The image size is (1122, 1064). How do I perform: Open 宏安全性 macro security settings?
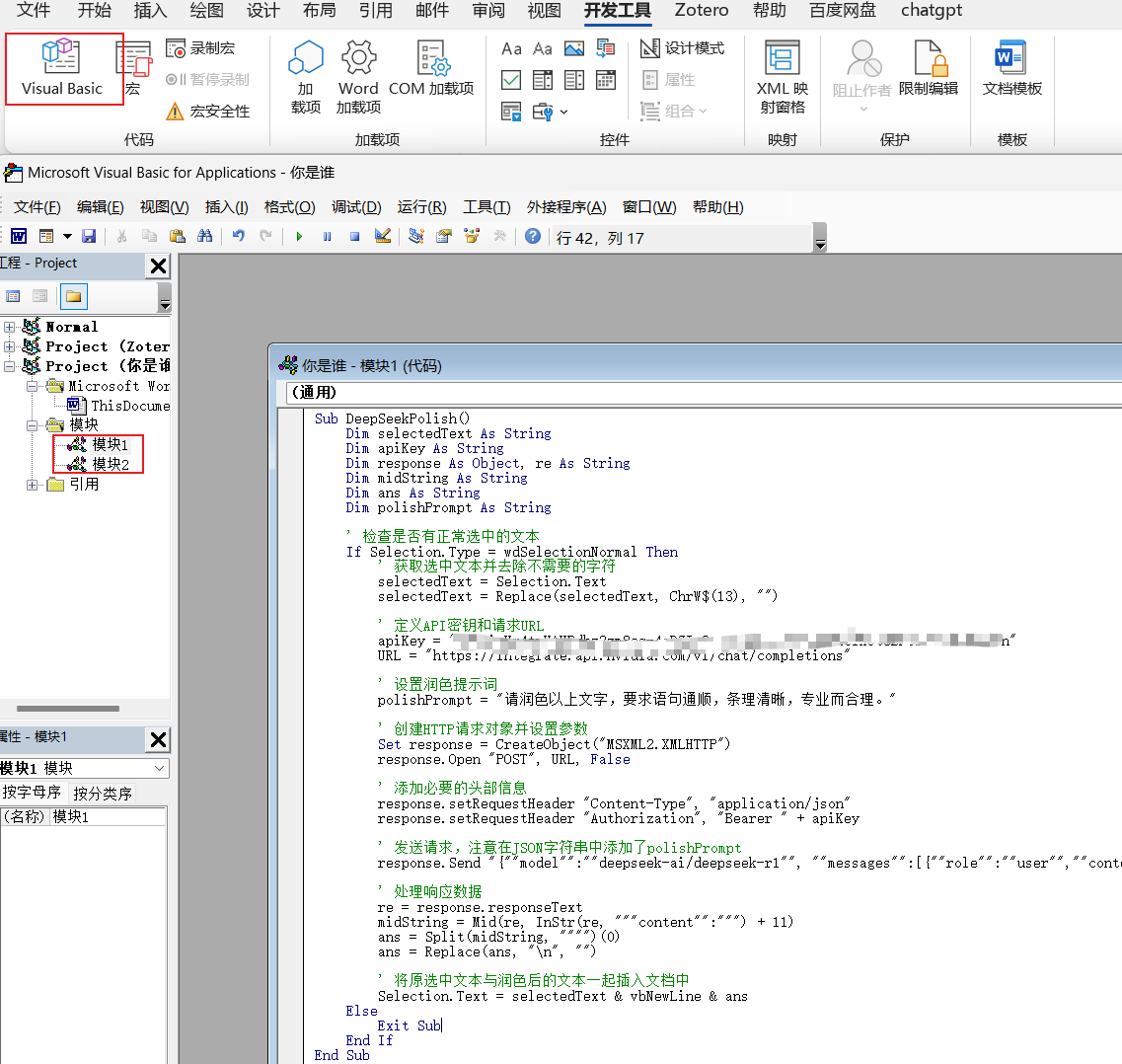(207, 111)
